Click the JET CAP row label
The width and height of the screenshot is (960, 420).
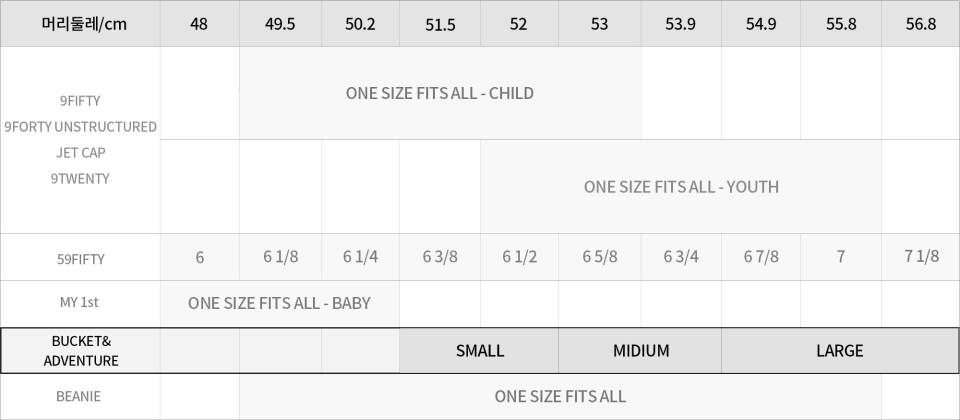pos(80,153)
